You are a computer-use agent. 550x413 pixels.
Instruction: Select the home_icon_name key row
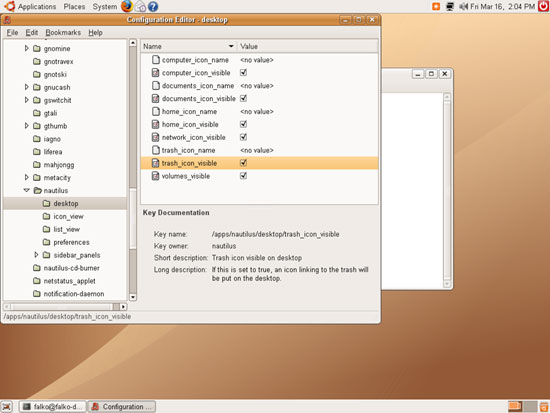(259, 111)
